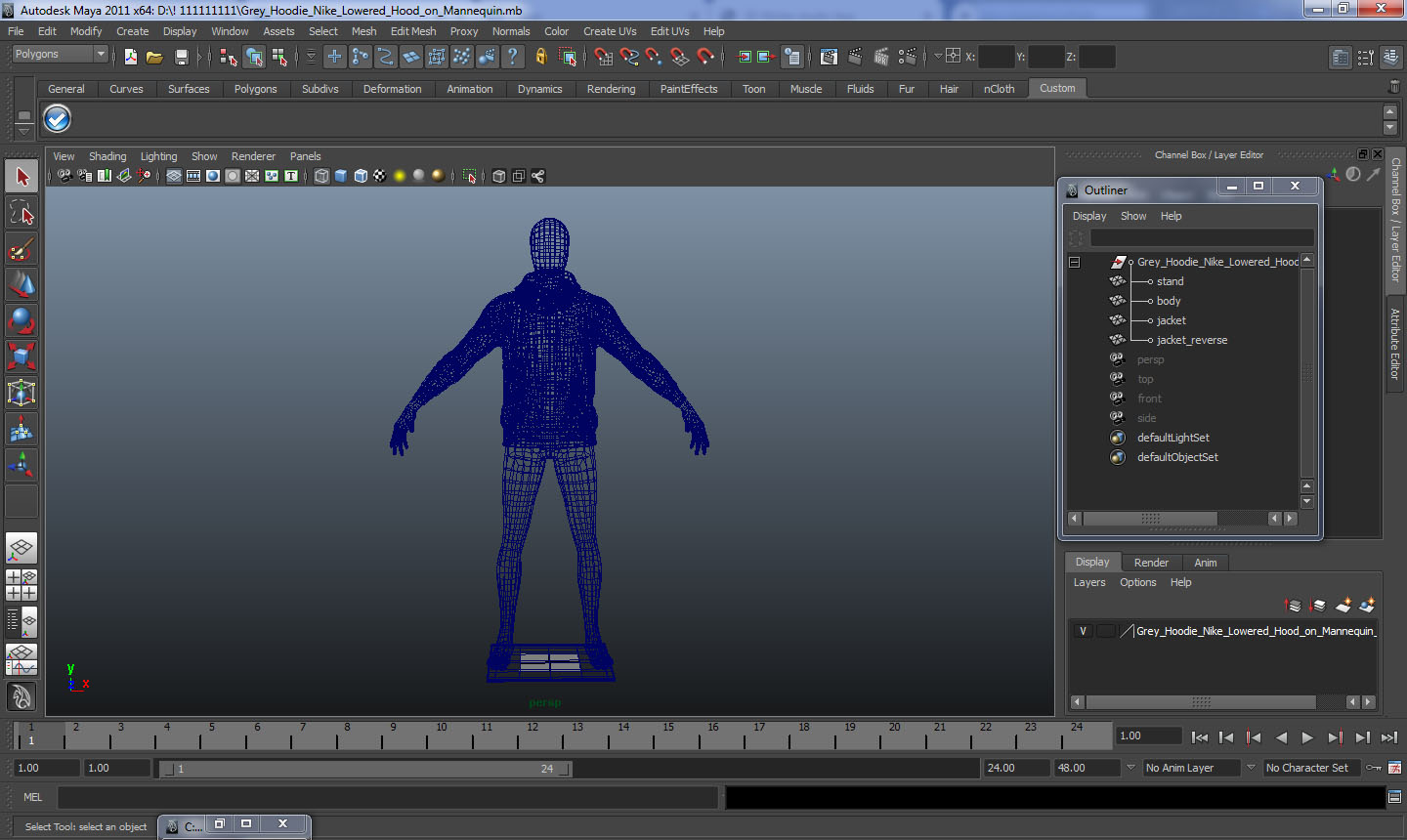Click the Outliner horizontal scrollbar
Image resolution: width=1407 pixels, height=840 pixels.
tap(1149, 519)
